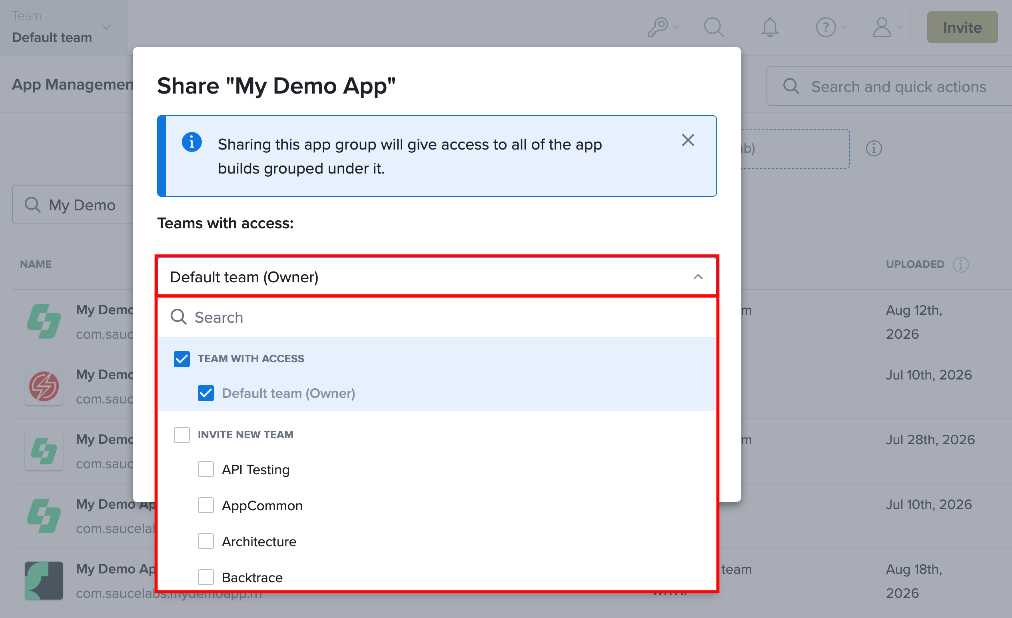
Task: Click the info icon next to UPLOADED
Action: 960,264
